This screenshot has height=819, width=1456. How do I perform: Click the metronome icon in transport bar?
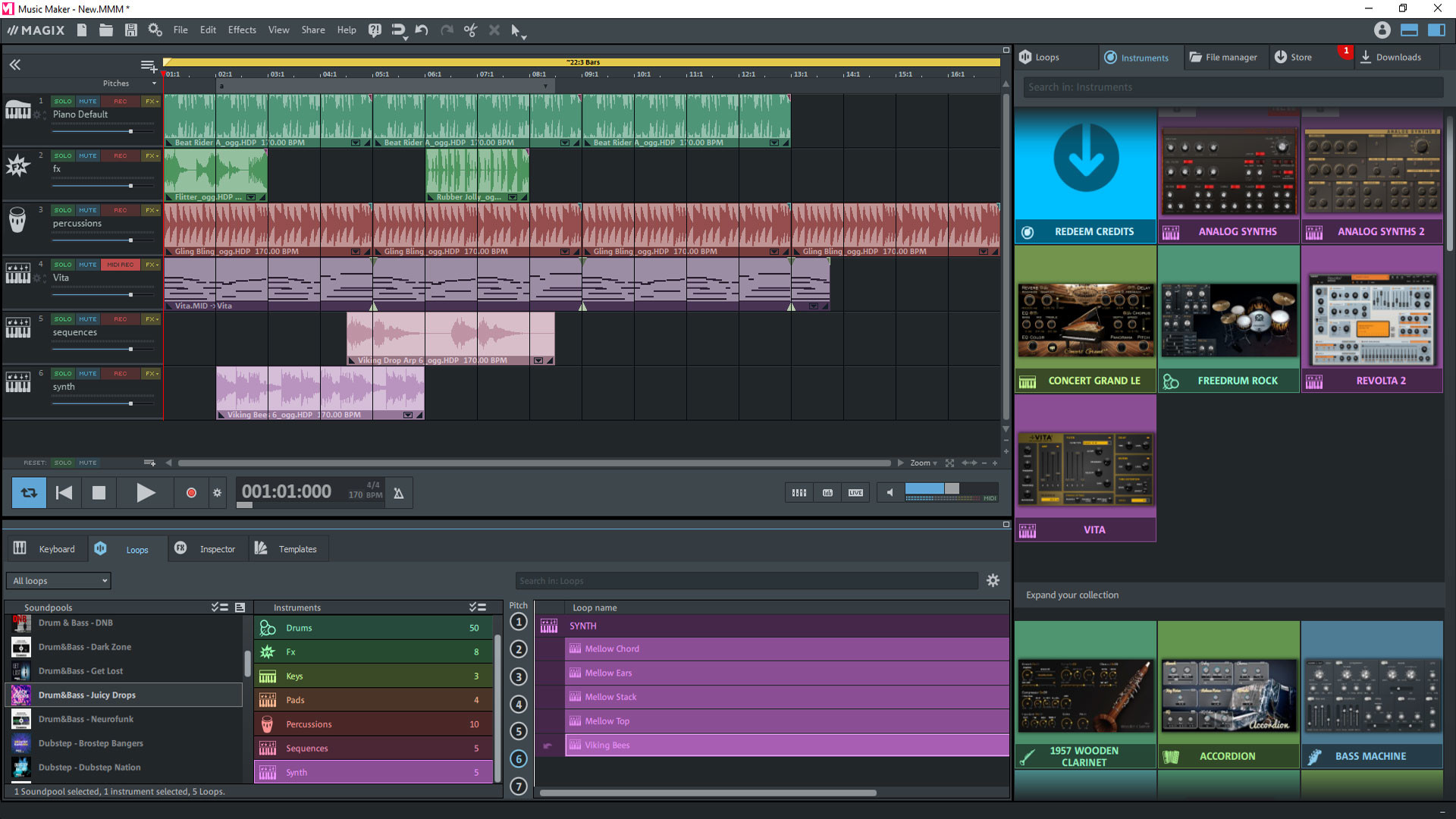click(x=399, y=492)
